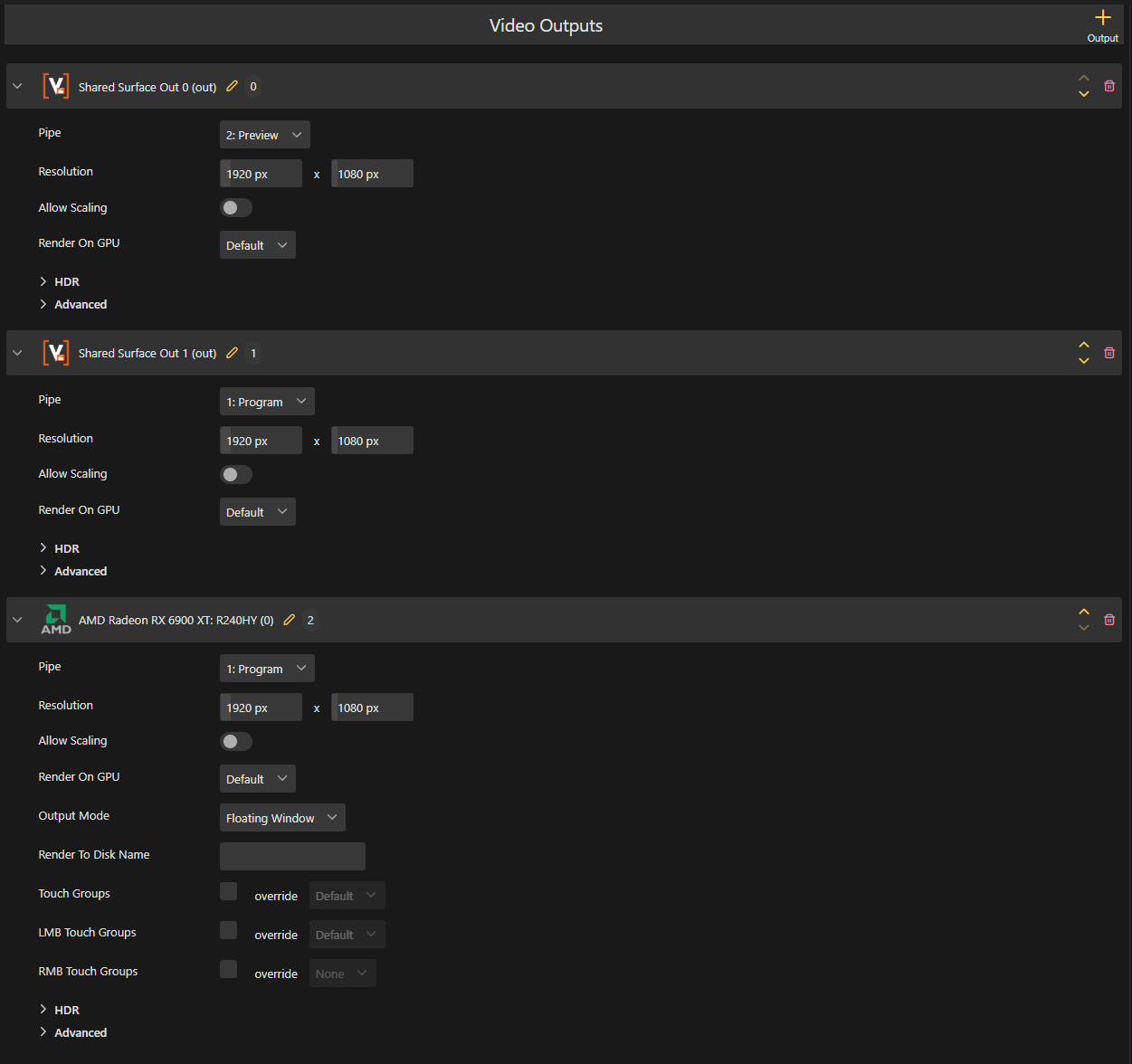Check the Touch Groups override checkbox

click(x=229, y=892)
